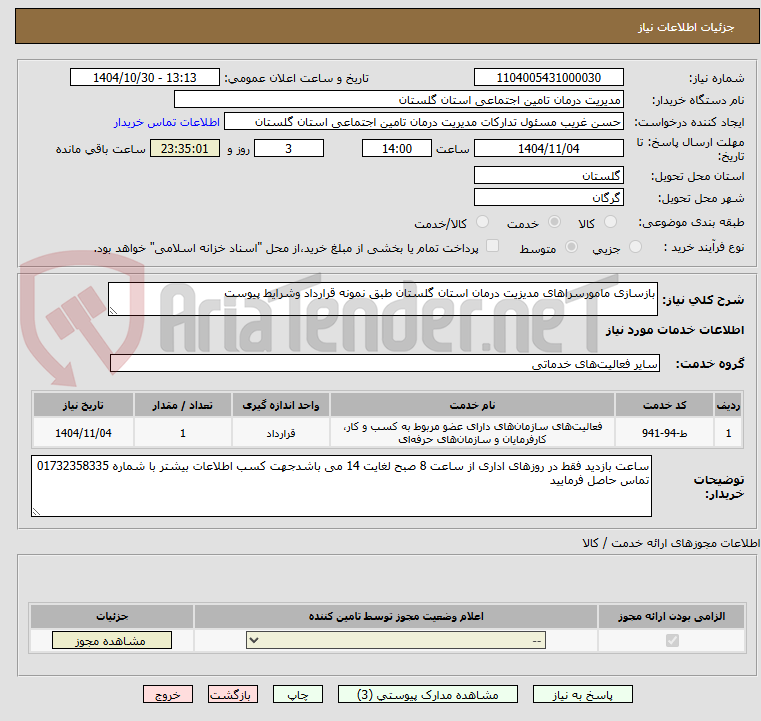The width and height of the screenshot is (761, 721).
Task: Select the خدمت radio button
Action: pos(554,222)
